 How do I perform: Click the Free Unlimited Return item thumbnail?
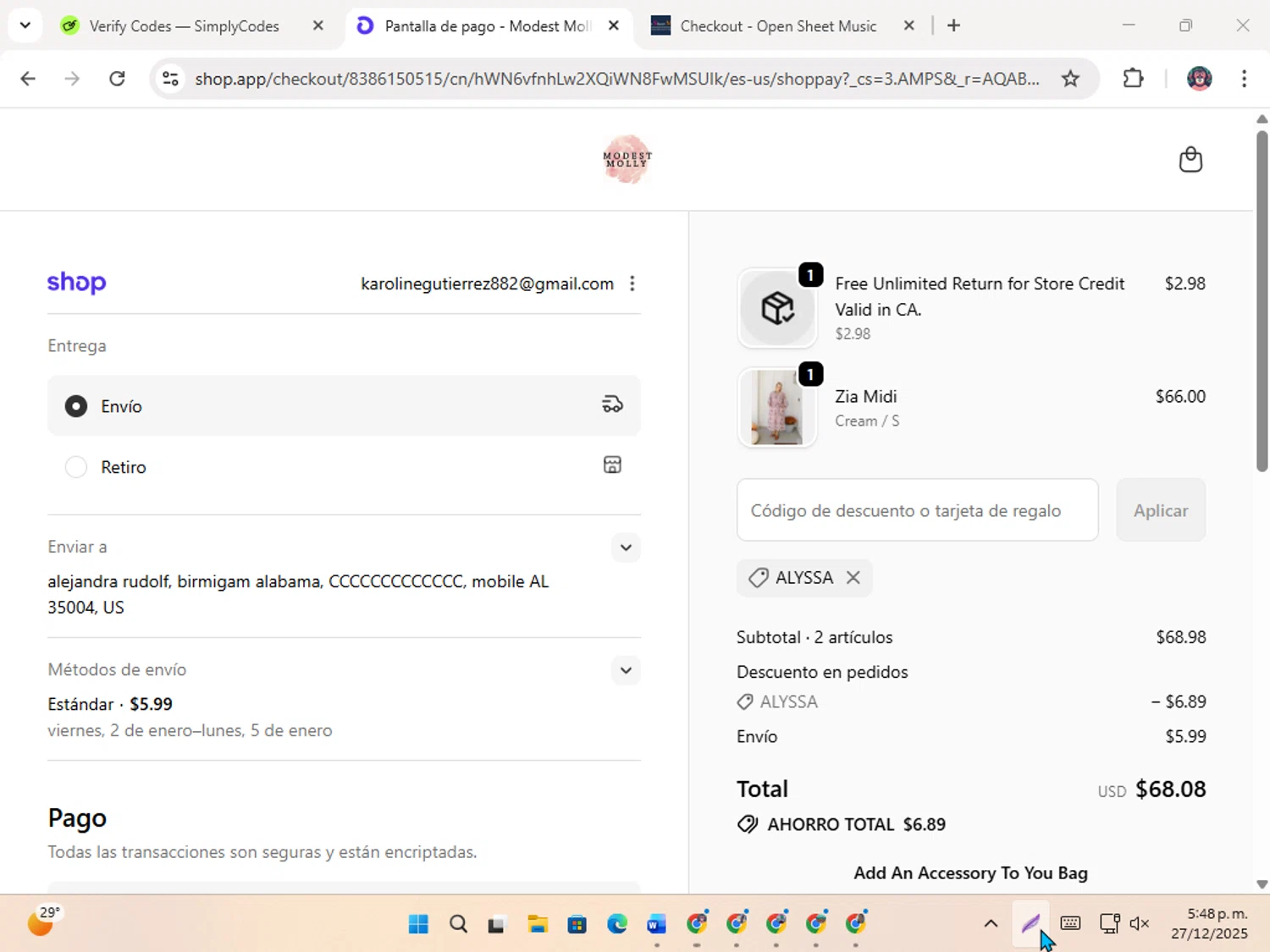(777, 308)
